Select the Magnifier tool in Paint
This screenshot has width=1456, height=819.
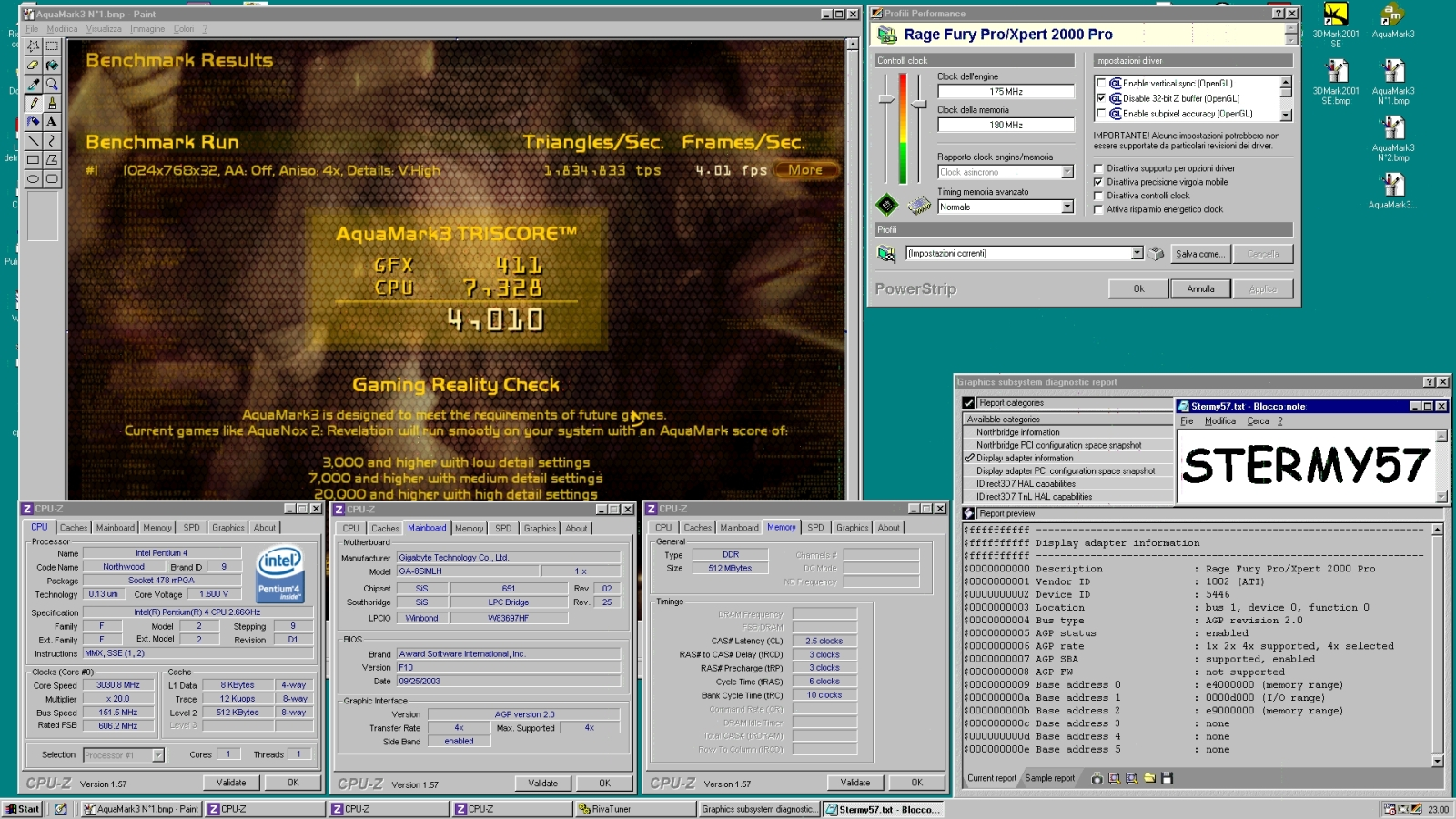[x=52, y=84]
